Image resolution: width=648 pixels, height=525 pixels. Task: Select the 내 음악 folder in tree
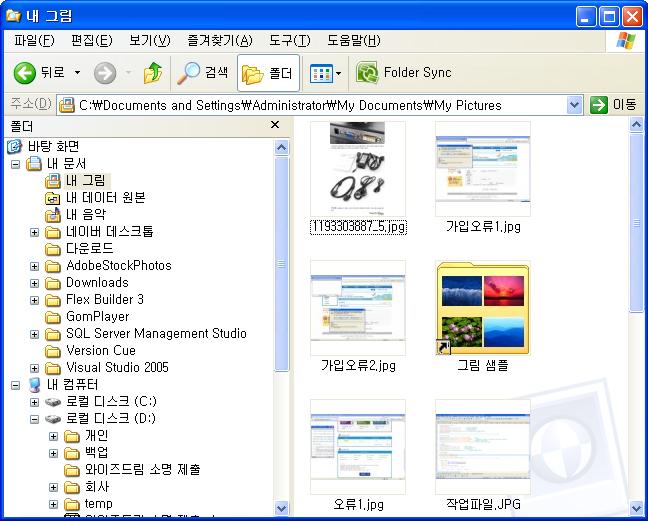[x=85, y=214]
